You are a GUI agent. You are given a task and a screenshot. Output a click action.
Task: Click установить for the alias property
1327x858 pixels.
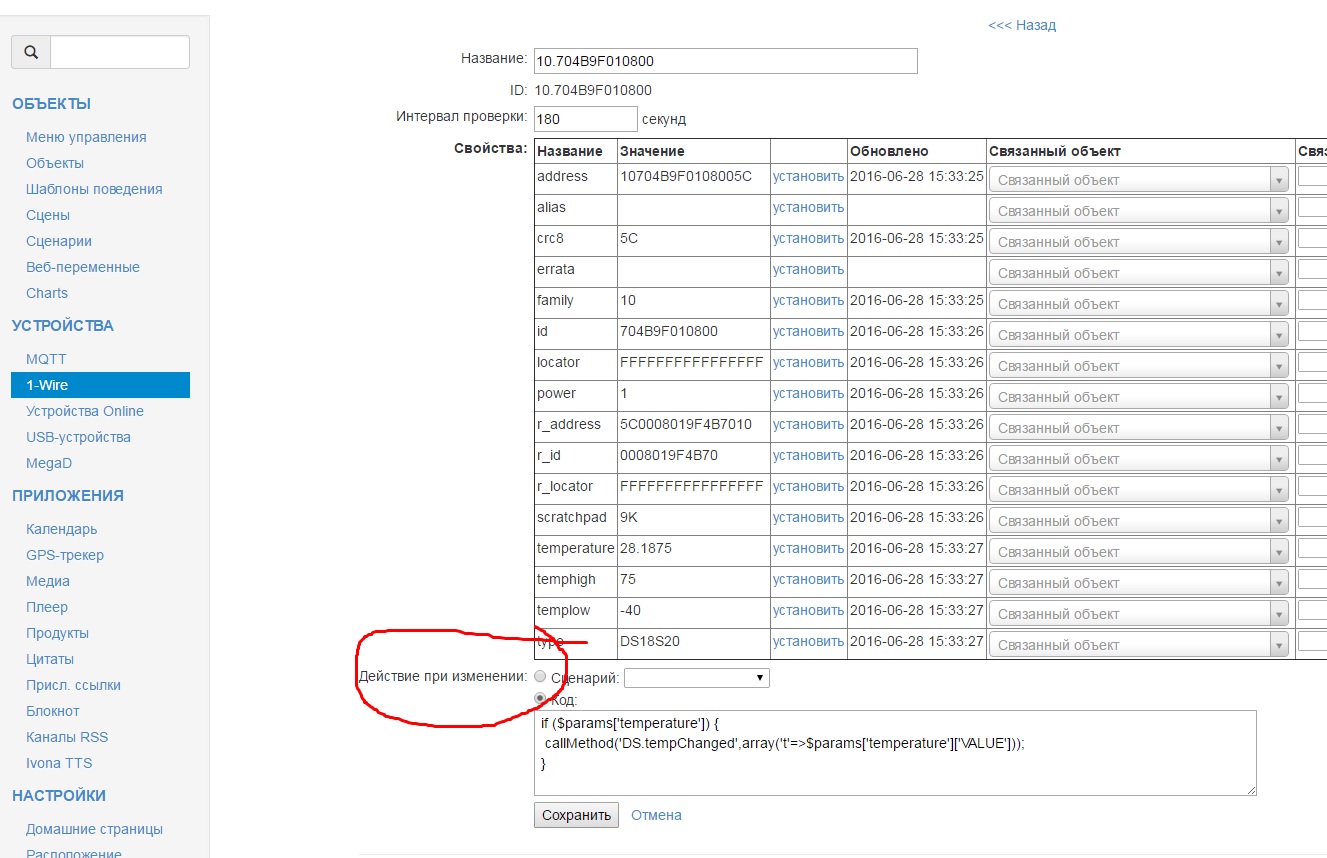809,207
